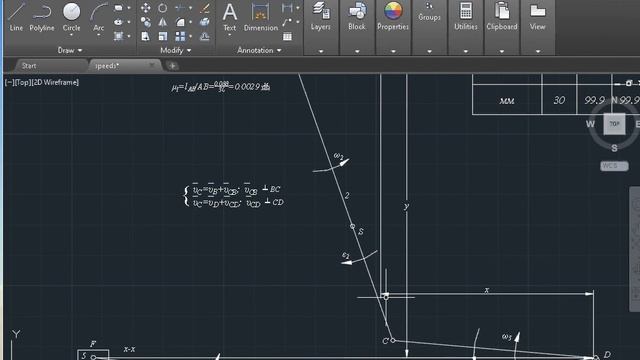Open the [Top] view controls menu
Viewport: 640px width, 360px height.
click(x=22, y=82)
